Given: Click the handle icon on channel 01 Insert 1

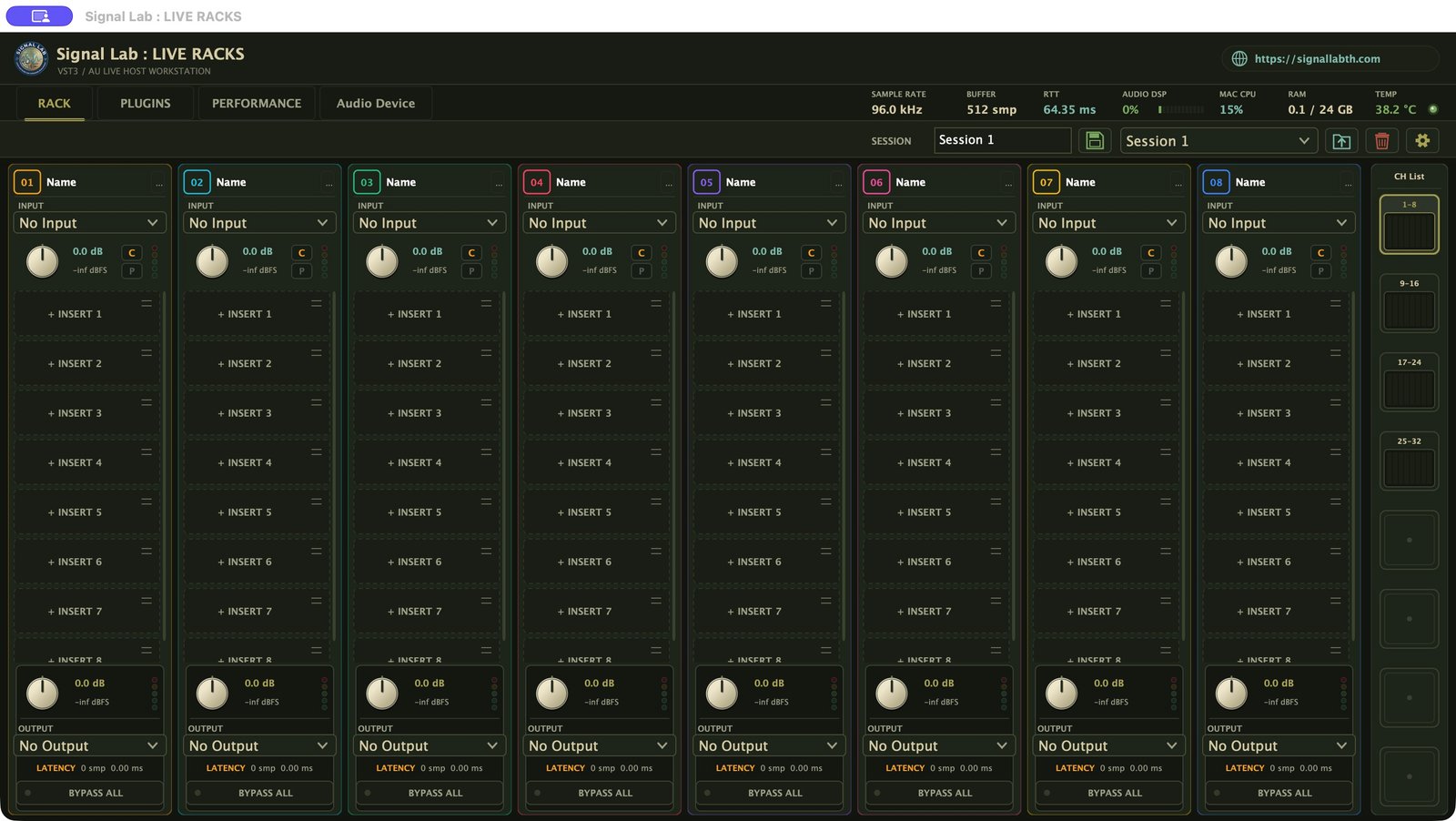Looking at the screenshot, I should 147,303.
